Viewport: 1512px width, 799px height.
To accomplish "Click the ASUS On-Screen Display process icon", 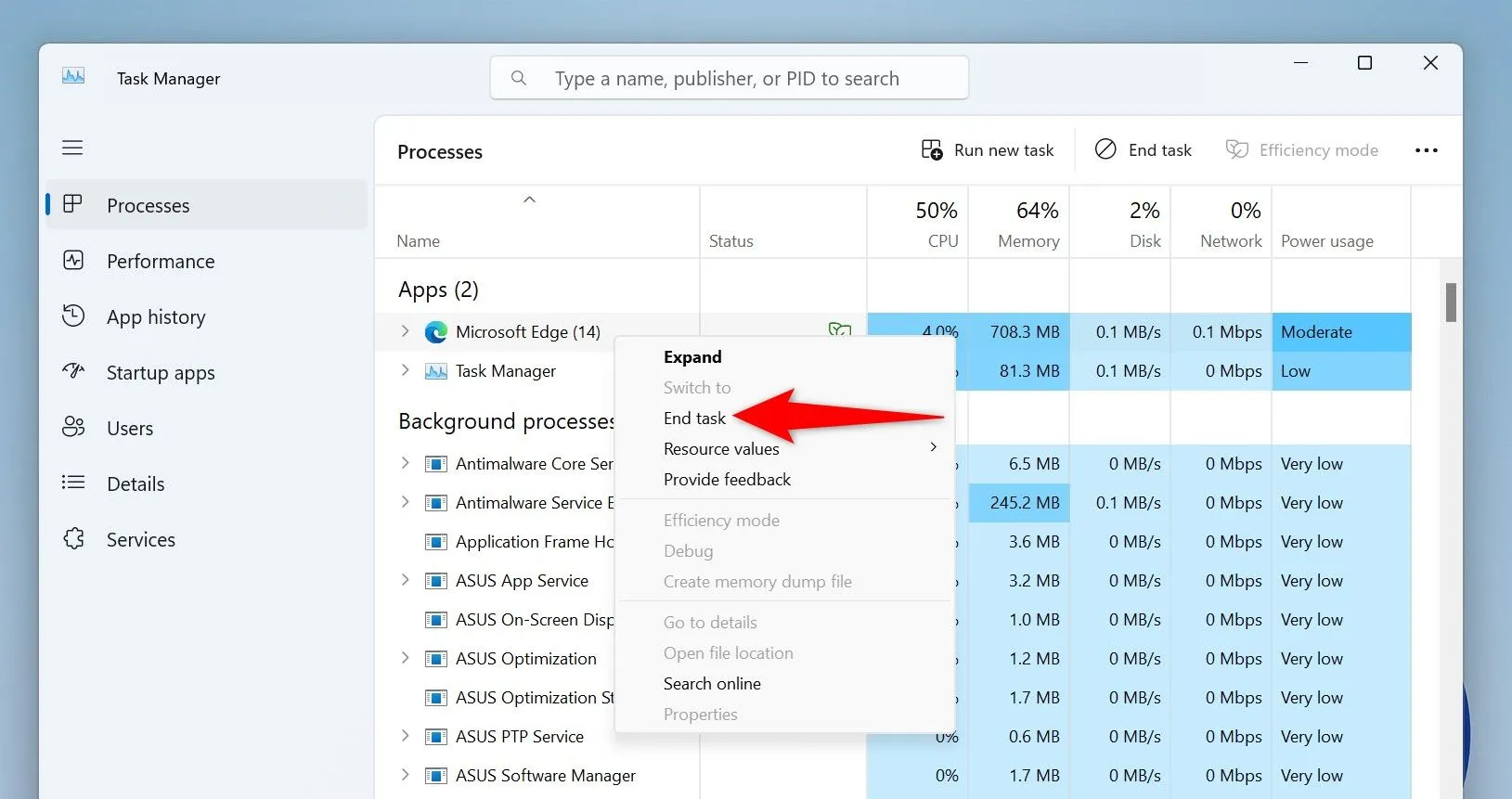I will 435,620.
